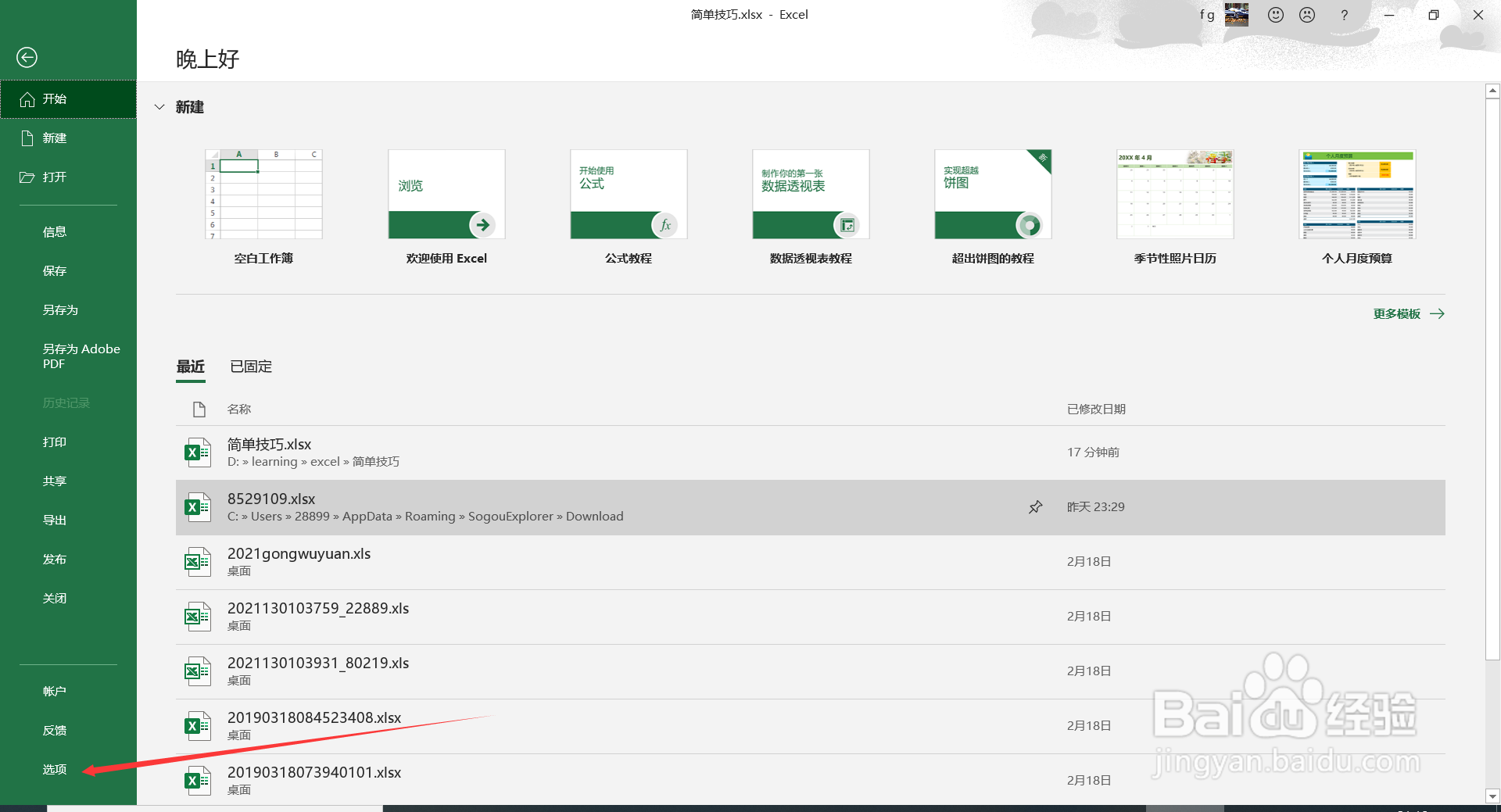Open the 信息 page in sidebar

(68, 232)
